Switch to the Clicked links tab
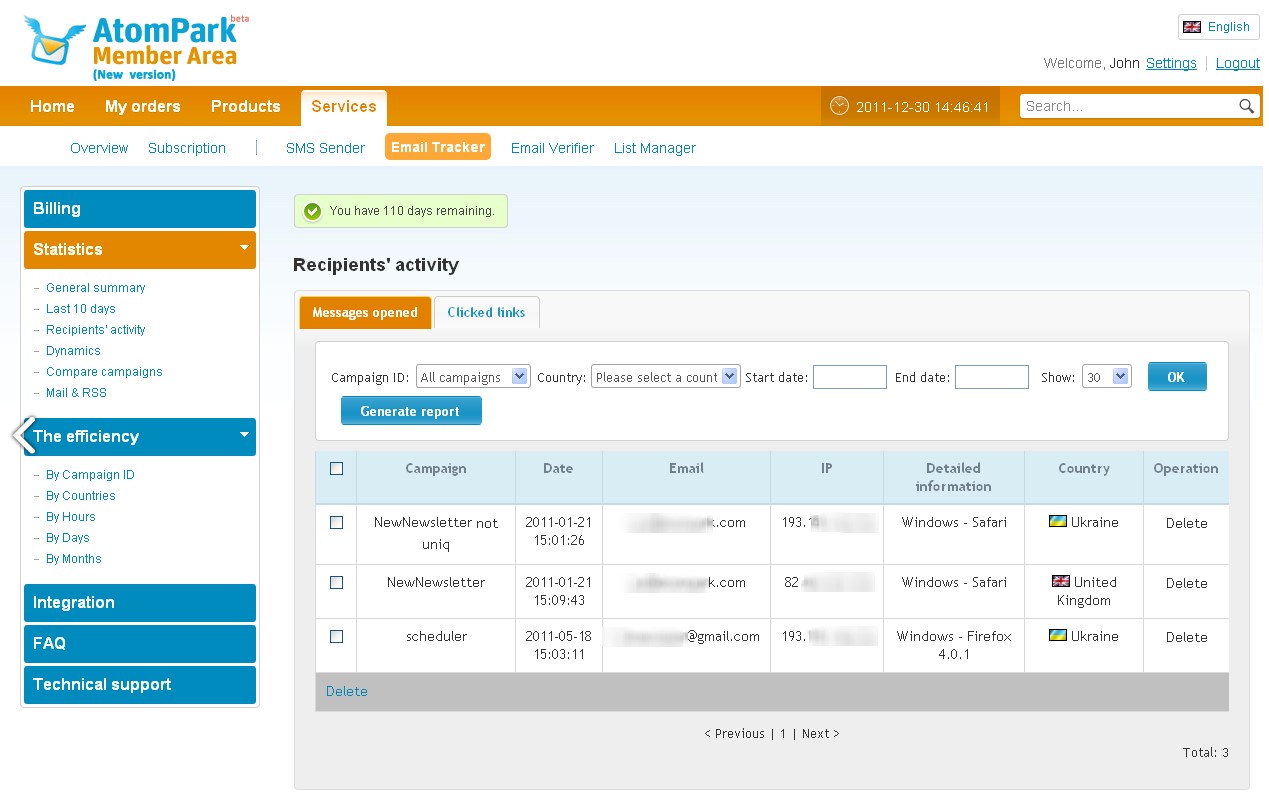 (x=486, y=312)
